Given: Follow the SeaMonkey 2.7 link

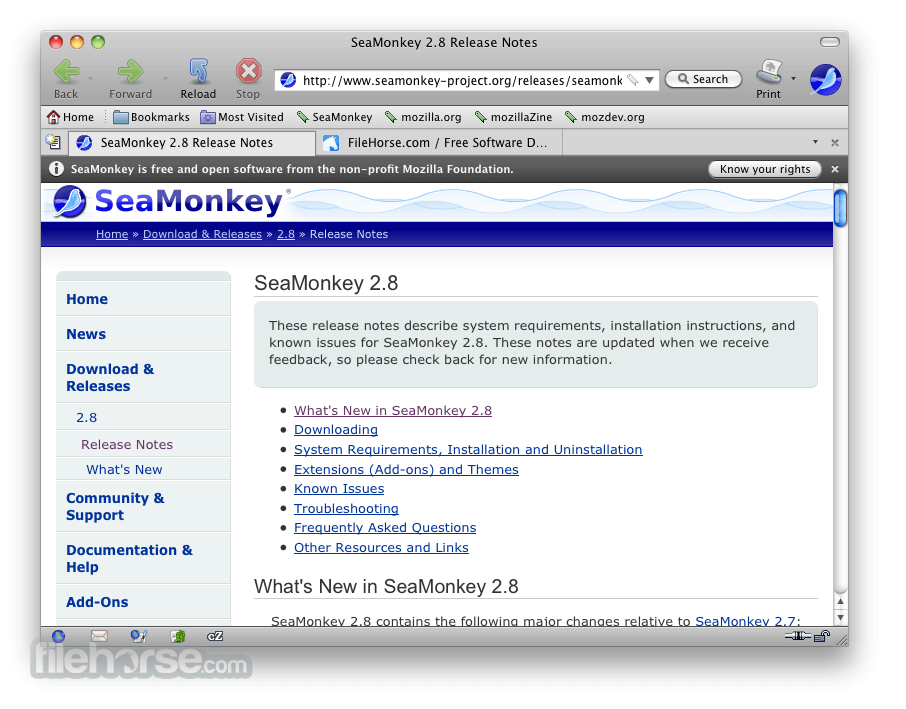Looking at the screenshot, I should (745, 621).
